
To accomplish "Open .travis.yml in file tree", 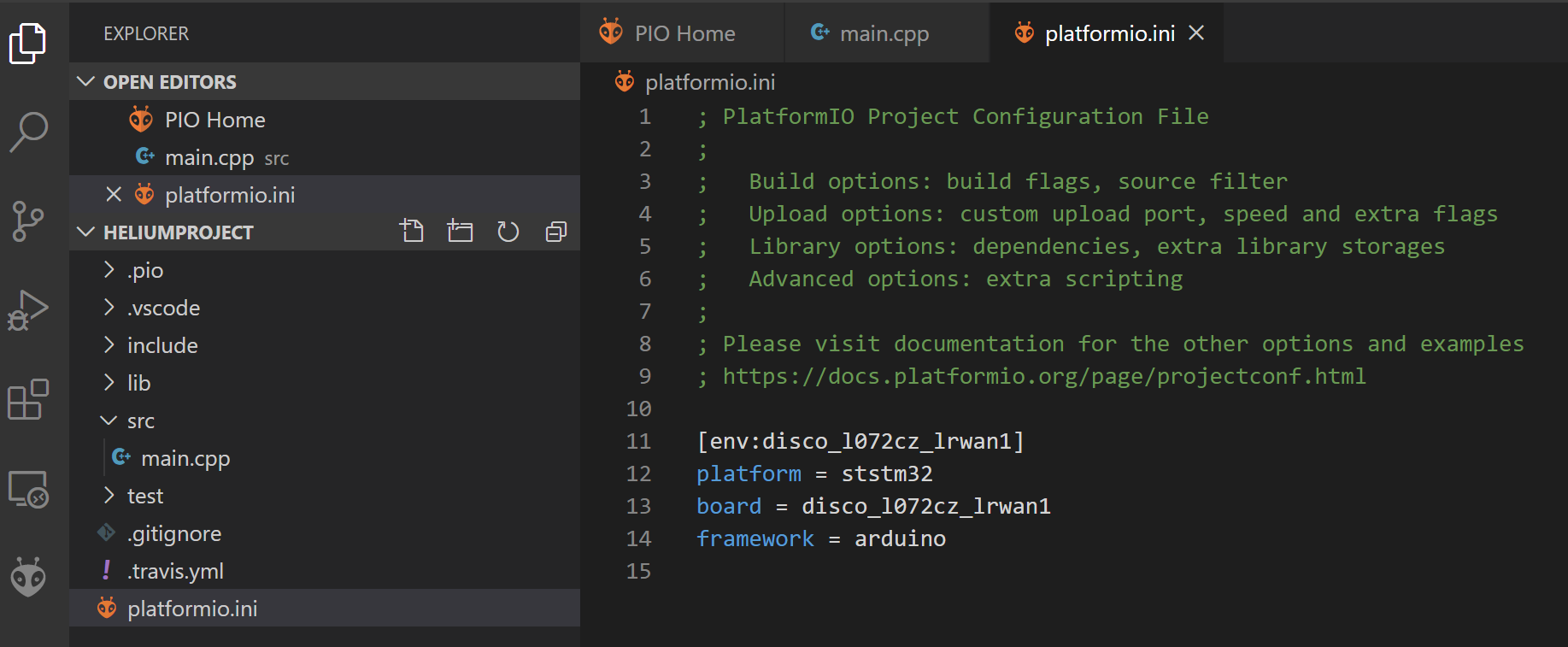I will click(175, 571).
